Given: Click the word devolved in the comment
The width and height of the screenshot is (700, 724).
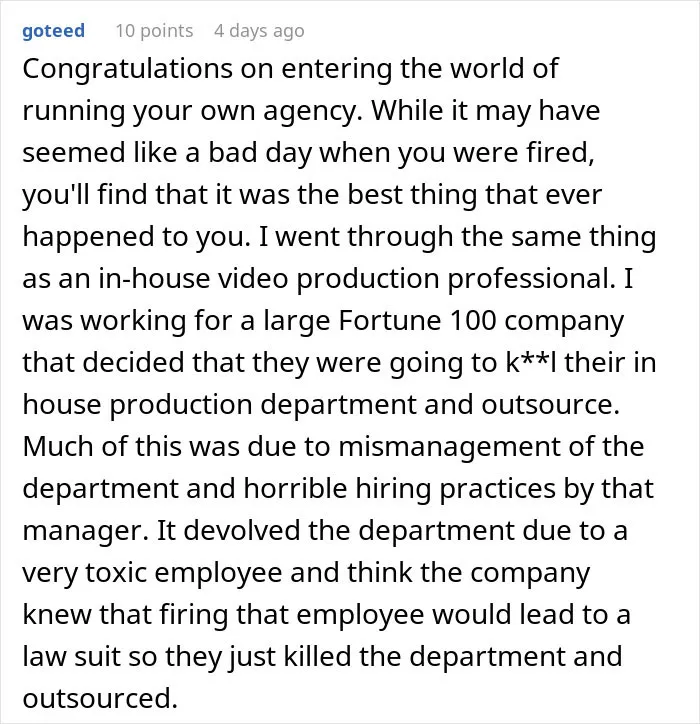Looking at the screenshot, I should (242, 530).
